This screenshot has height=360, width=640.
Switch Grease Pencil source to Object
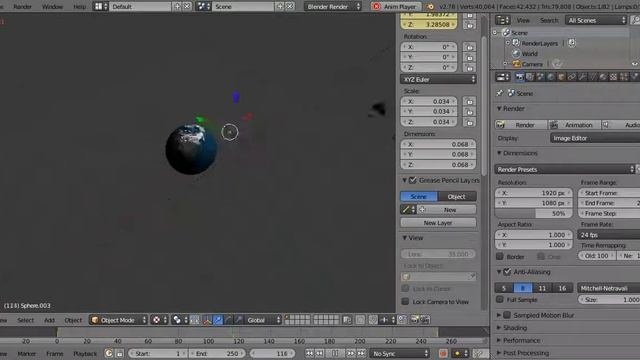(457, 197)
